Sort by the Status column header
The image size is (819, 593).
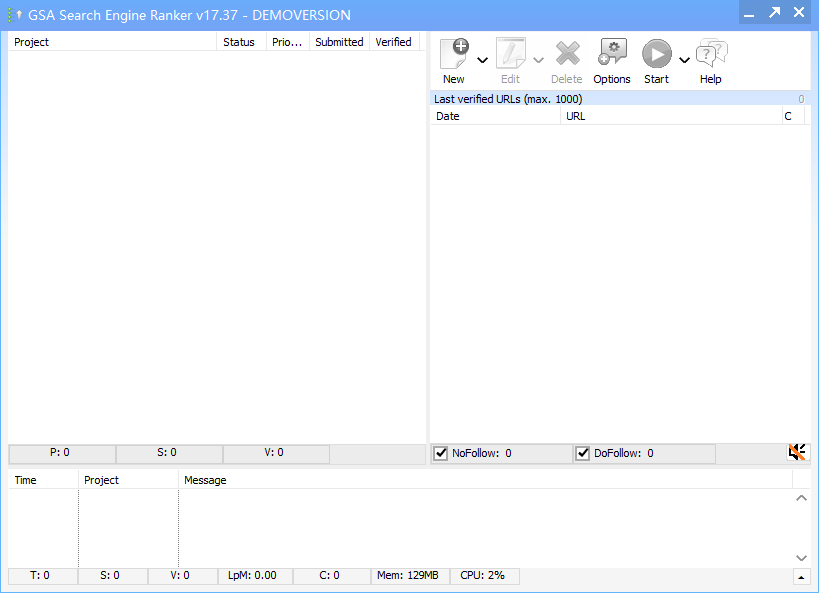click(x=241, y=42)
